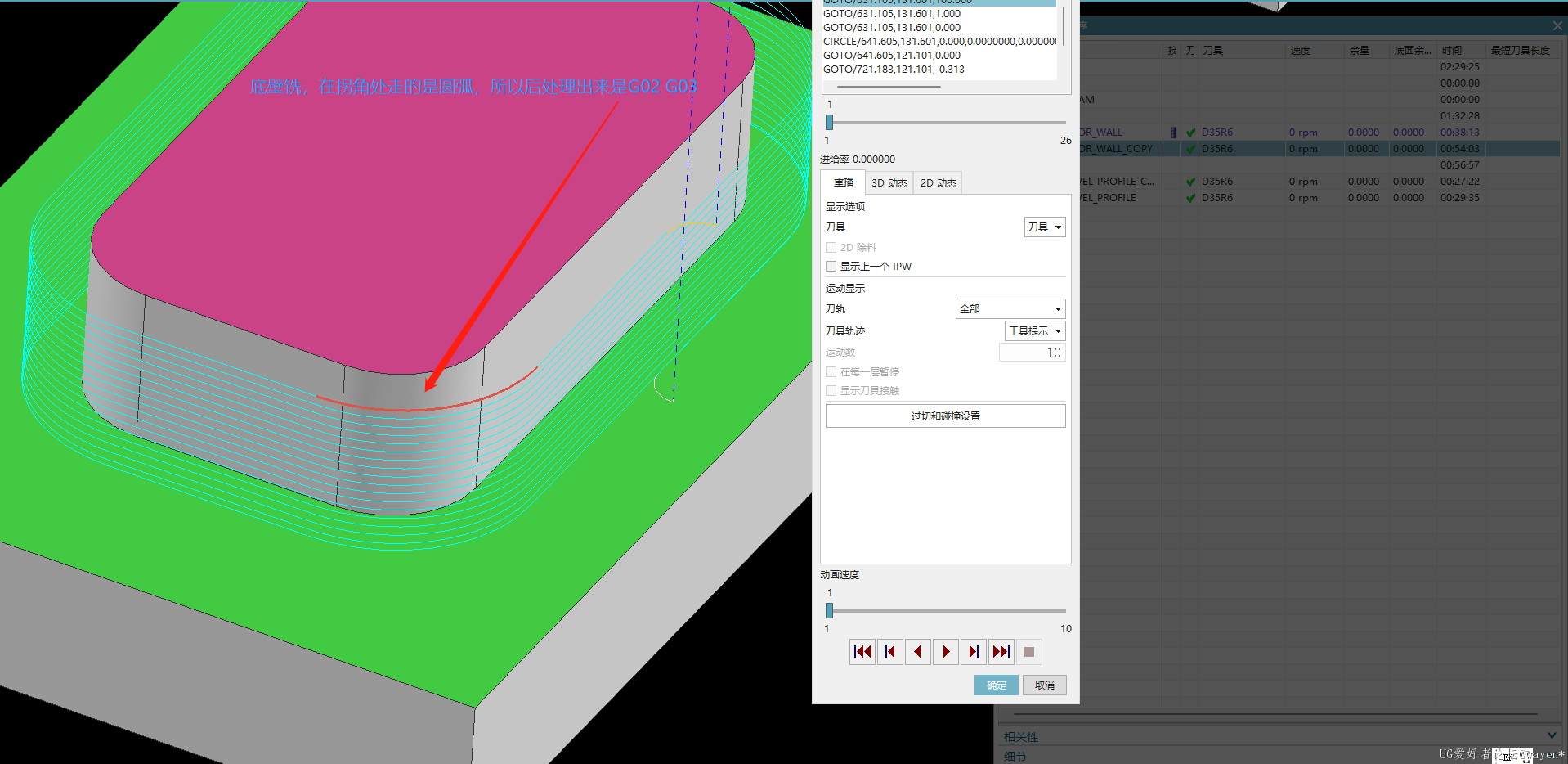Click the 运动数 input field

pos(1032,353)
